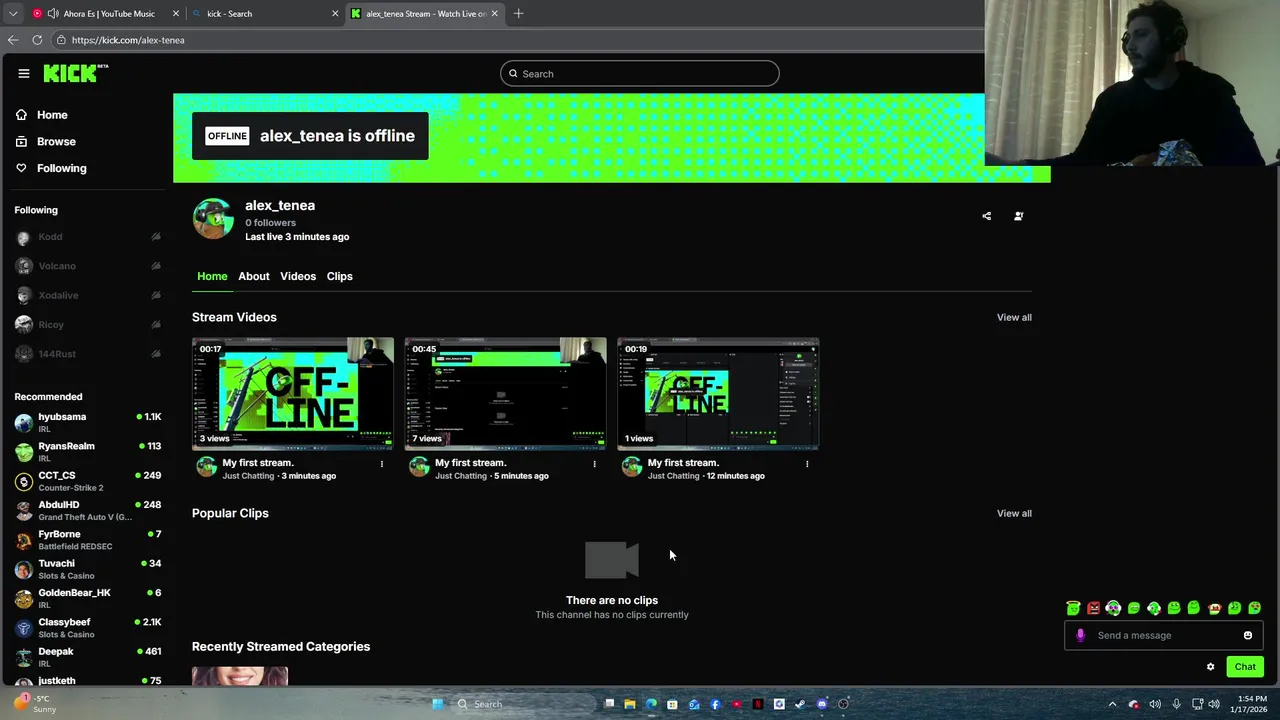Open tab search dropdown arrow
The image size is (1280, 720).
pos(13,14)
